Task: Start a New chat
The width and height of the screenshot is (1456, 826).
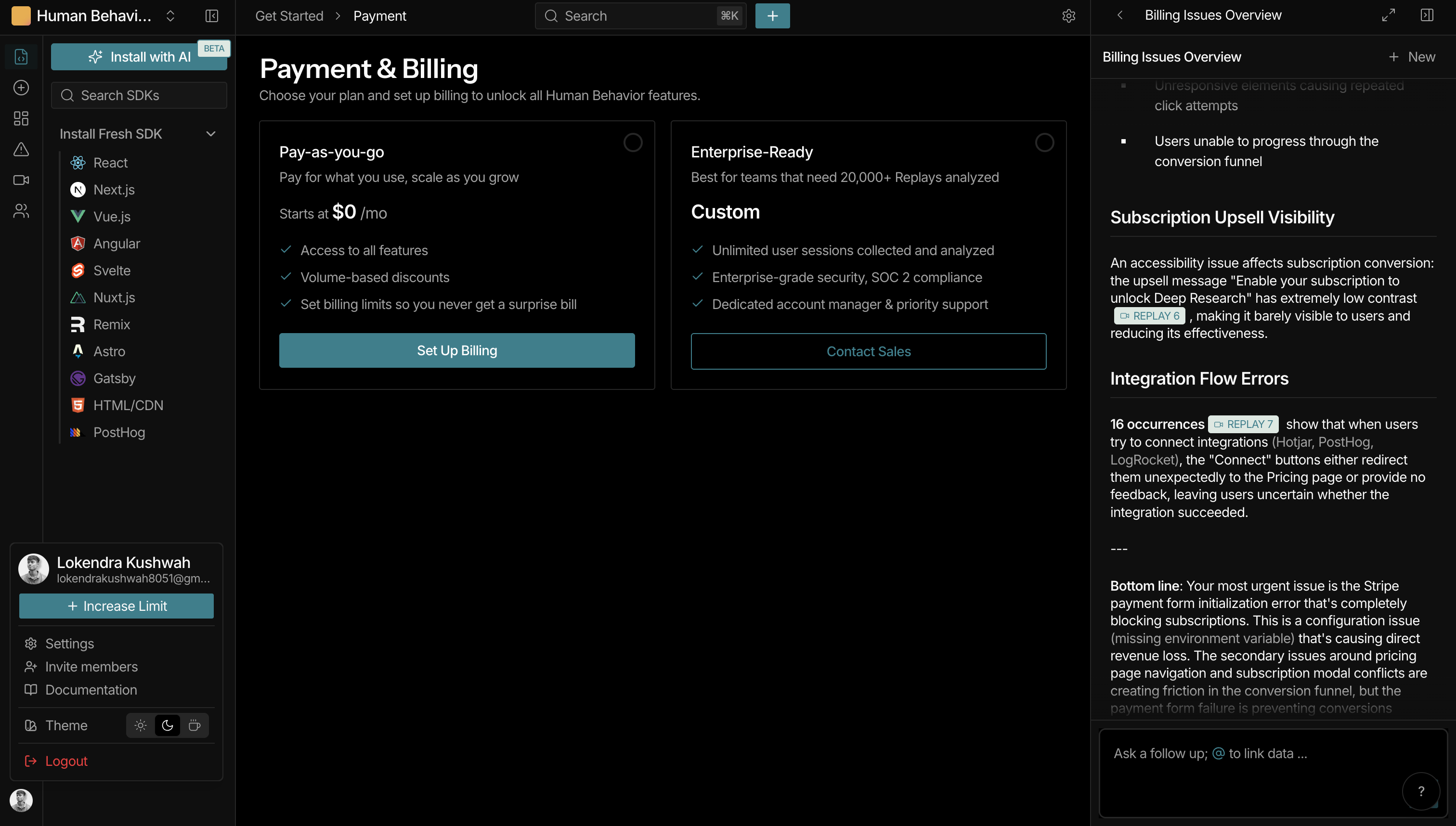Action: [x=1412, y=57]
